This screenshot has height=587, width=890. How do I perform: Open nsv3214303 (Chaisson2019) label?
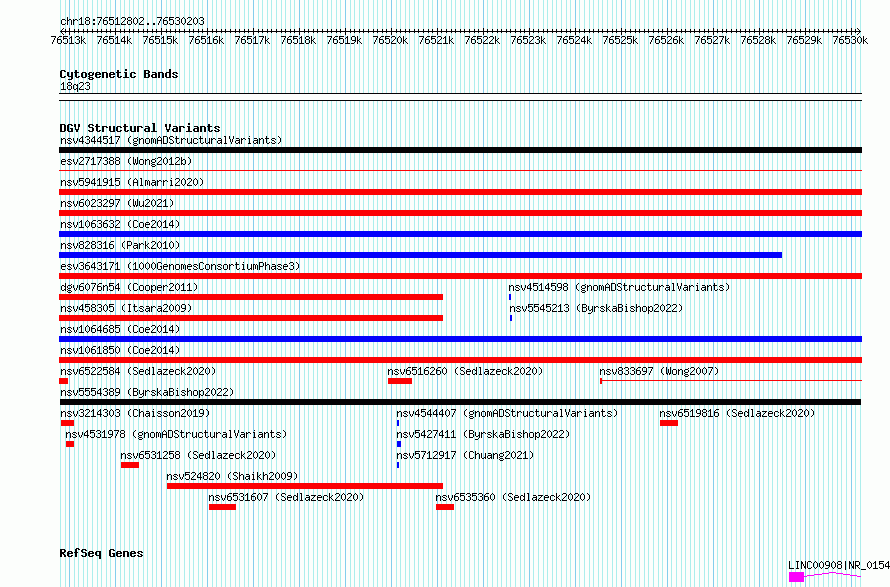[x=135, y=413]
